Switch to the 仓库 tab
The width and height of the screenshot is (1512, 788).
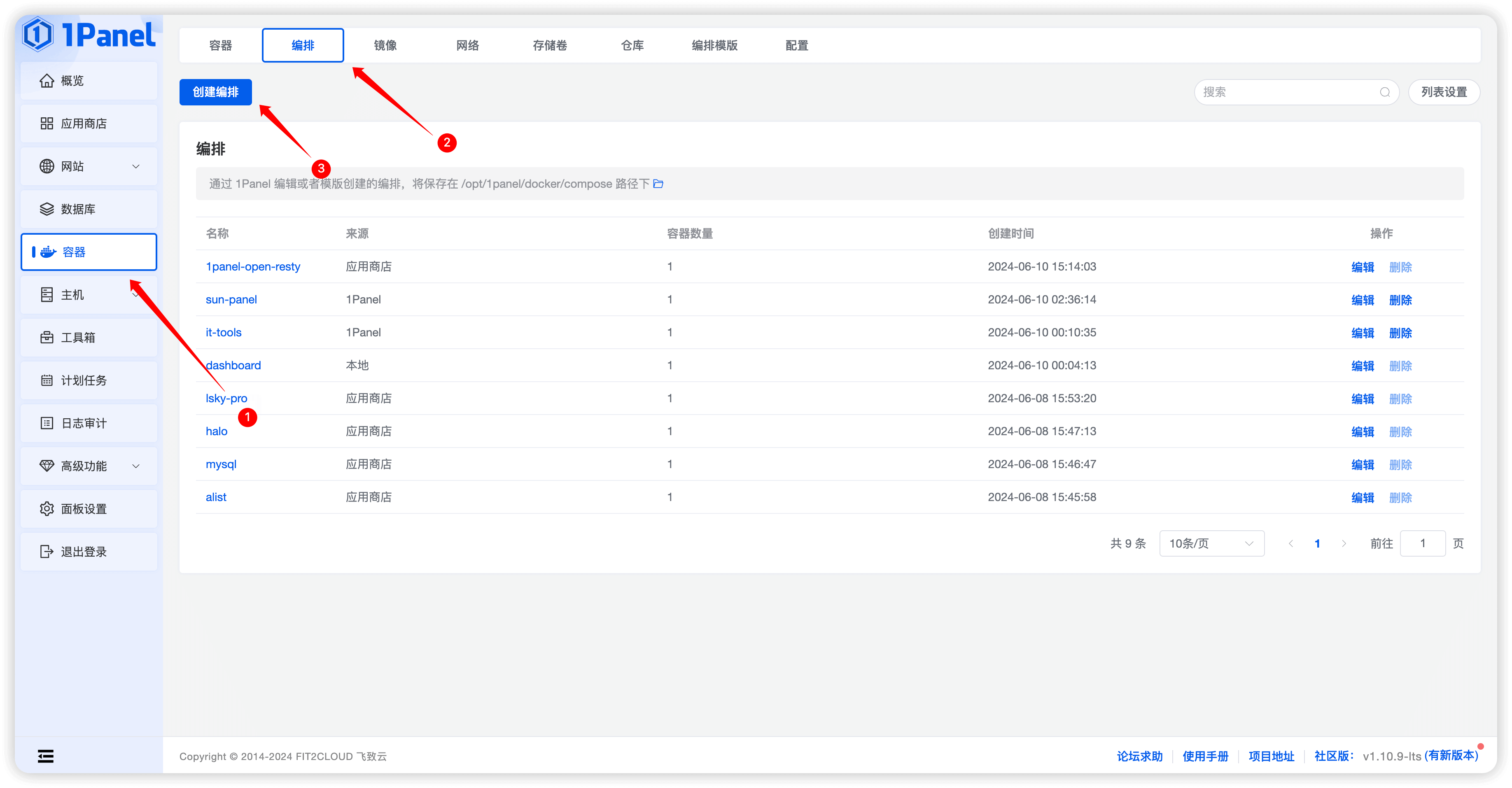[x=632, y=45]
